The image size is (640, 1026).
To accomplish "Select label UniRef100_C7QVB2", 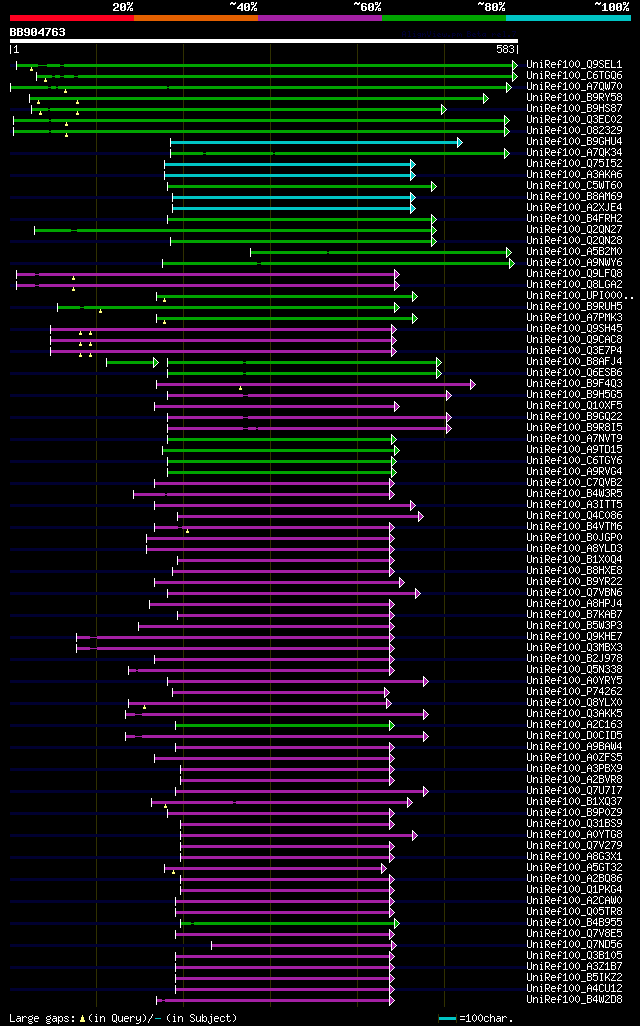I will tap(574, 482).
